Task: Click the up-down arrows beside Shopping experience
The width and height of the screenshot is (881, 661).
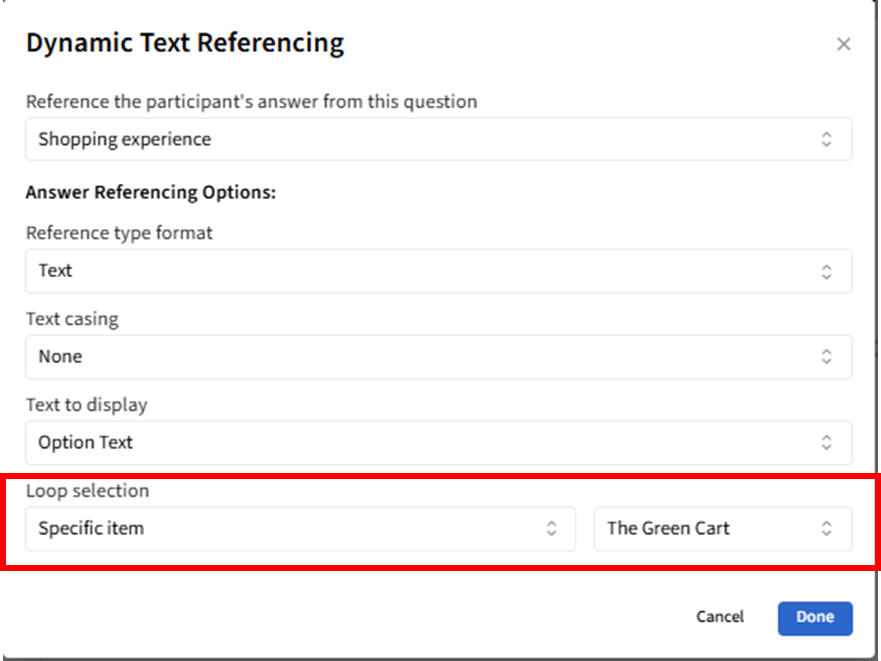Action: 826,140
